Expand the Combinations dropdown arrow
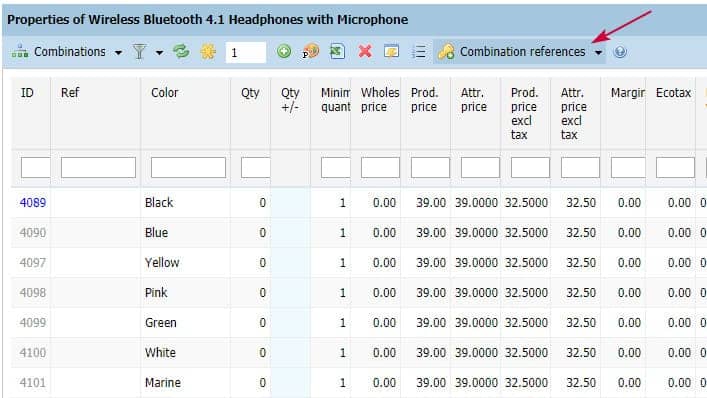 pyautogui.click(x=118, y=53)
